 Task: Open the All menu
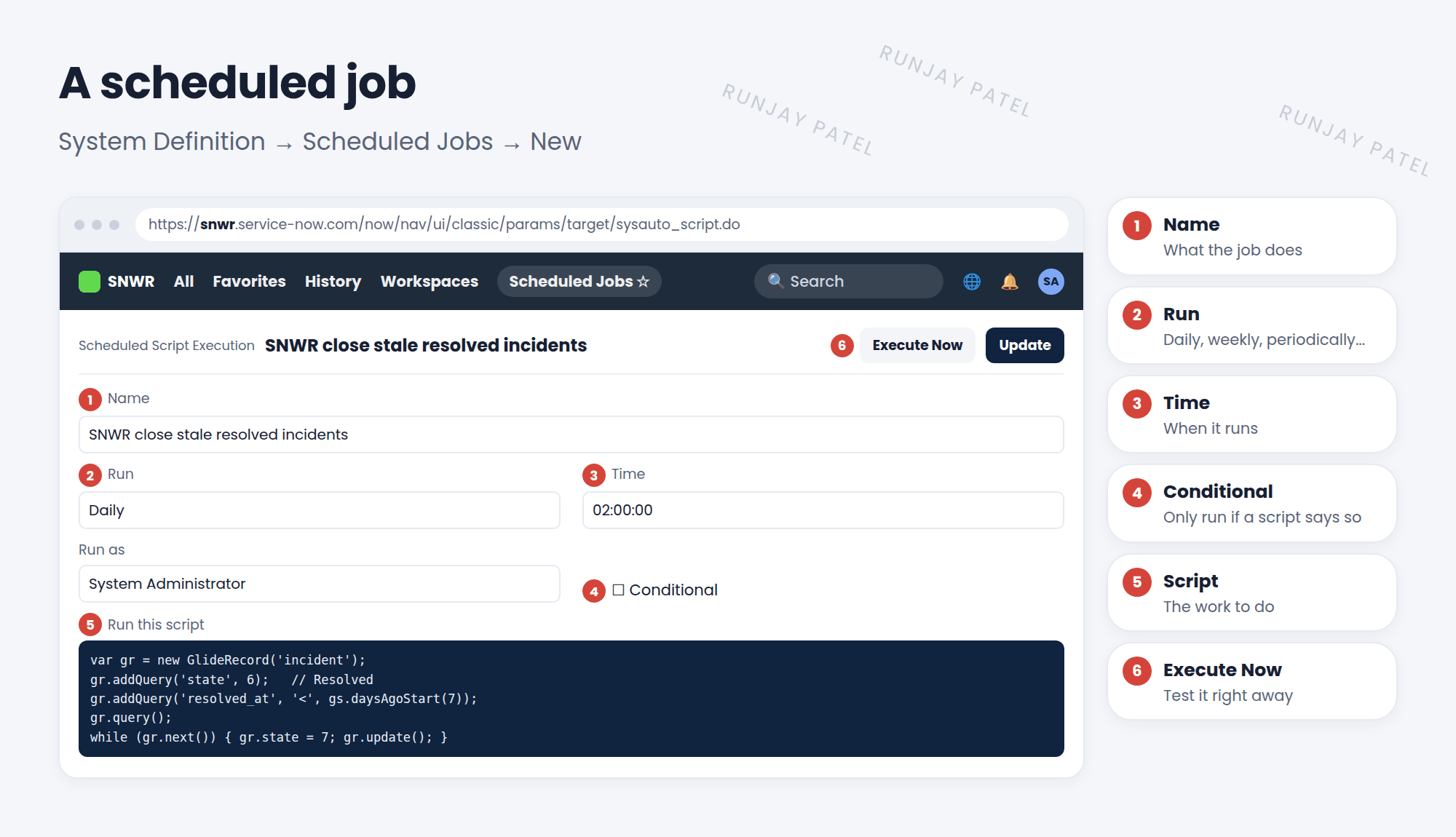pyautogui.click(x=183, y=282)
